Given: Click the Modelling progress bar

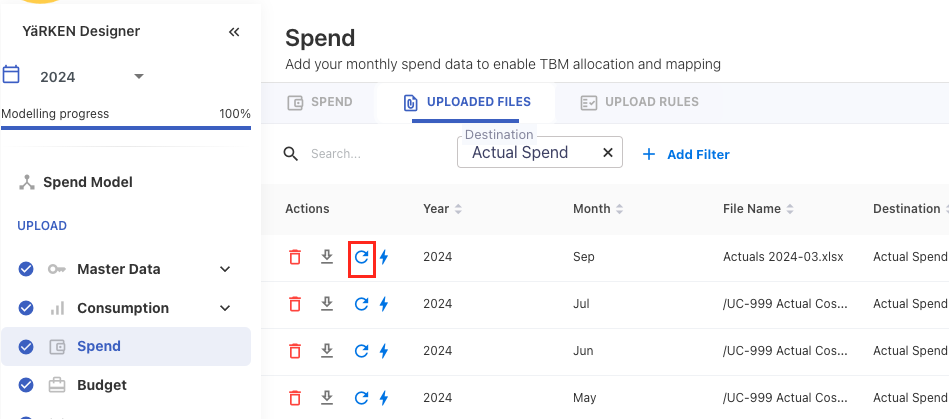Looking at the screenshot, I should click(x=126, y=128).
